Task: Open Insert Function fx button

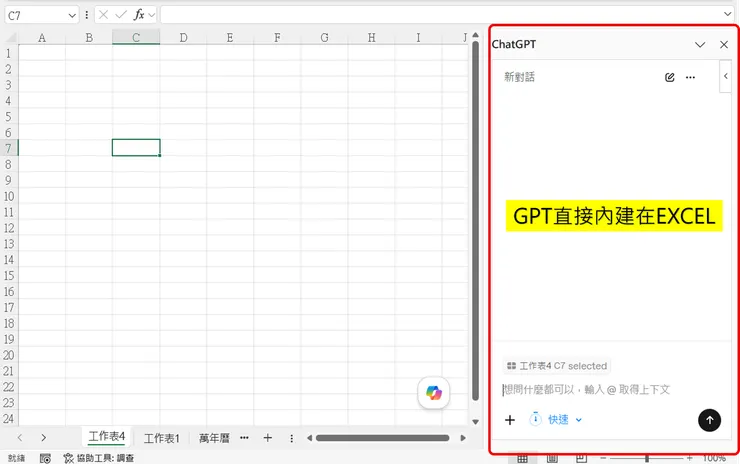Action: click(139, 15)
